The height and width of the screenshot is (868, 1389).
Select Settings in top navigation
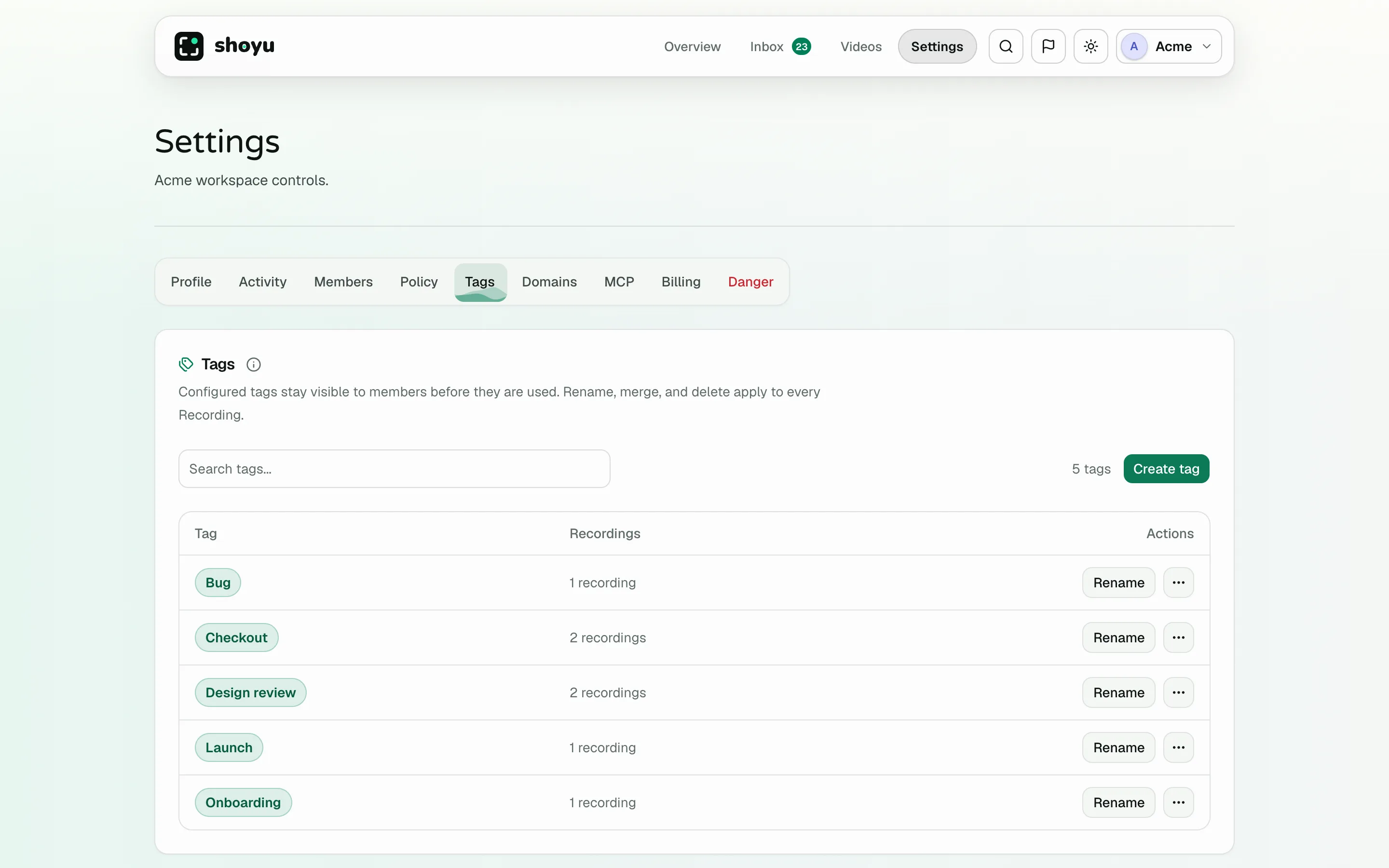(937, 46)
